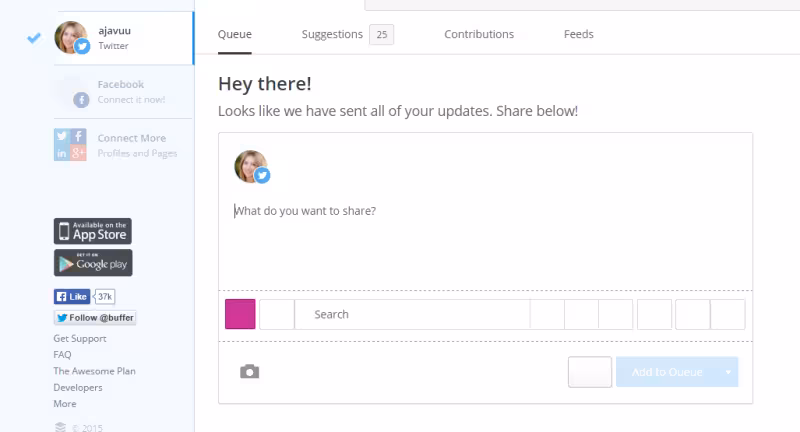Open Connect More Profiles and Pages

tap(137, 145)
